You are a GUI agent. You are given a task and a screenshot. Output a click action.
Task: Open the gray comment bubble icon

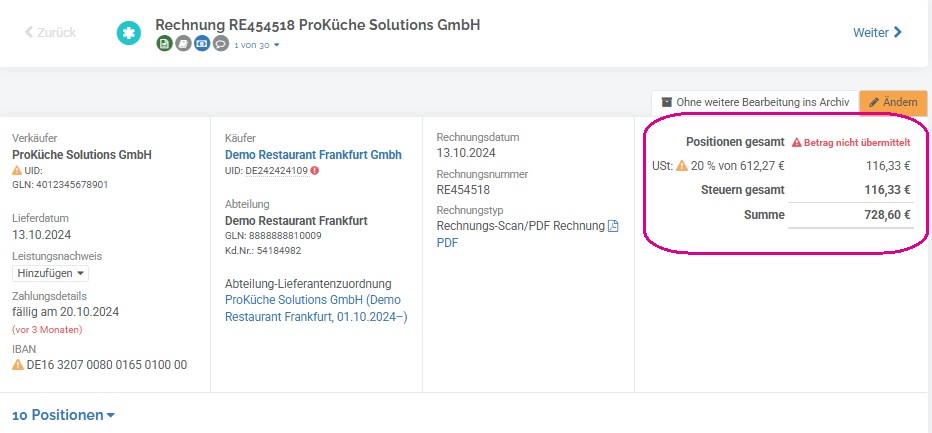pyautogui.click(x=221, y=43)
